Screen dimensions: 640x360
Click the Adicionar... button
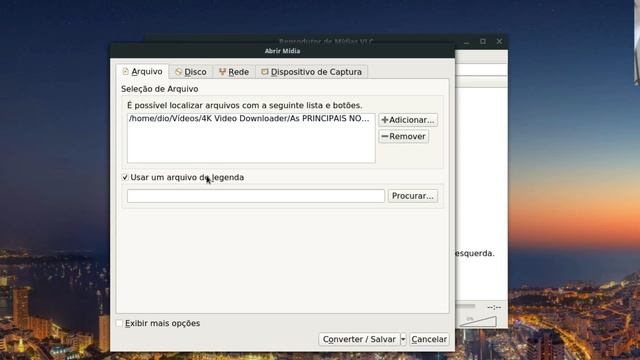(x=408, y=120)
